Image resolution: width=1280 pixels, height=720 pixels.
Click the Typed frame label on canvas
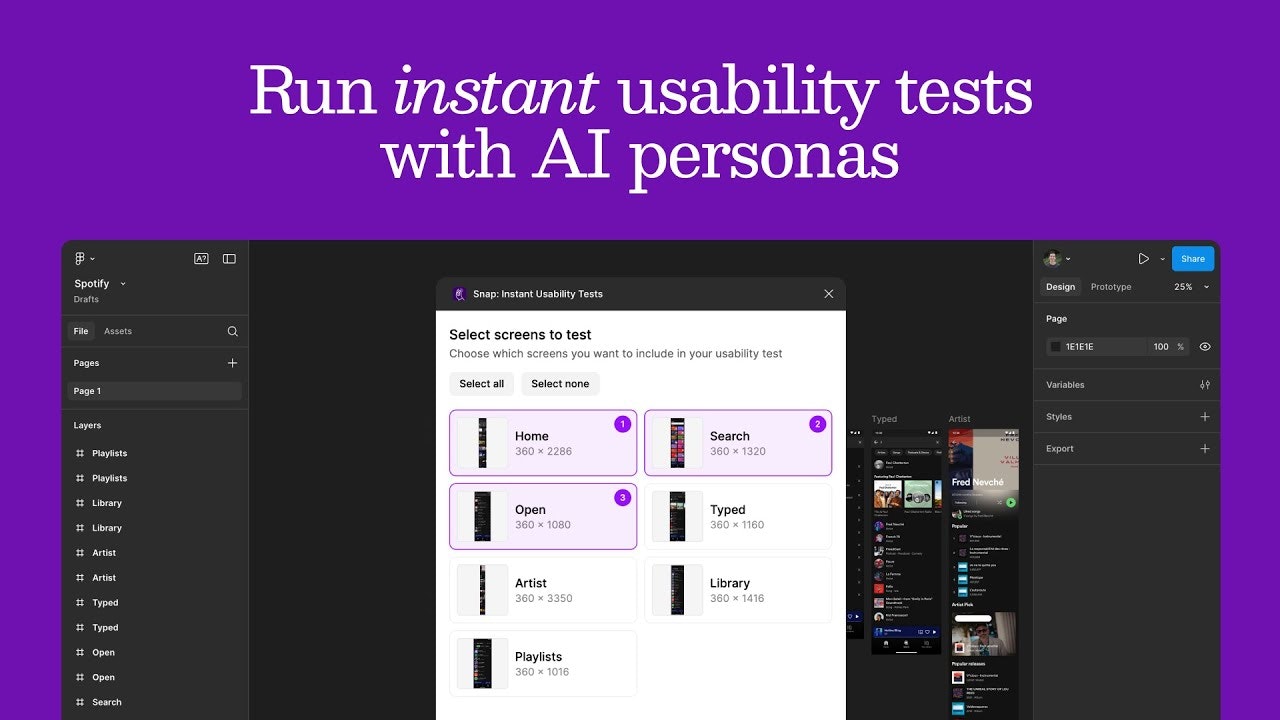[x=884, y=419]
